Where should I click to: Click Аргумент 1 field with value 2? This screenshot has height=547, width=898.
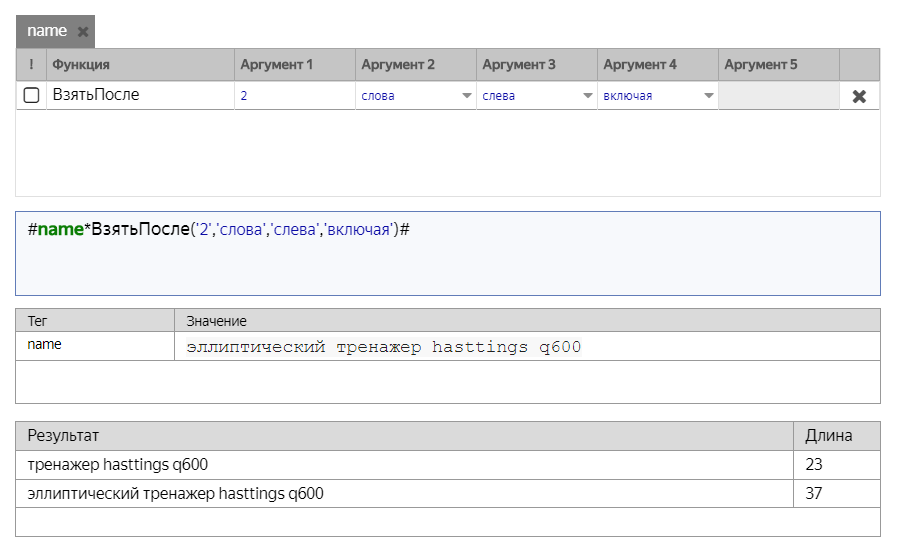point(294,96)
